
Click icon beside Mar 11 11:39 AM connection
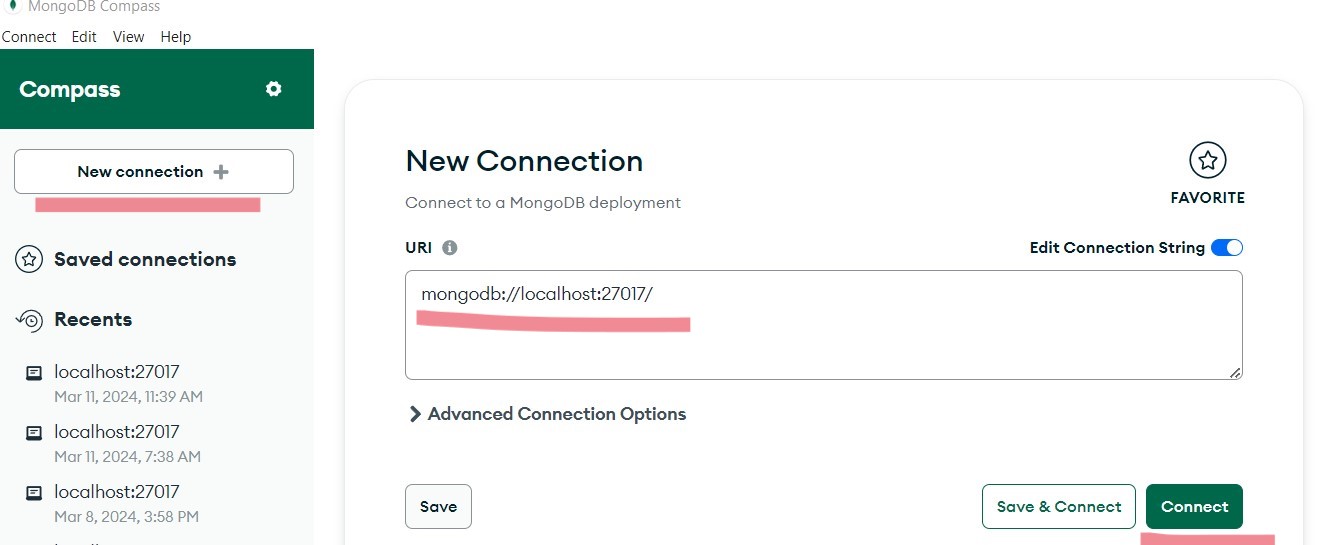coord(33,373)
